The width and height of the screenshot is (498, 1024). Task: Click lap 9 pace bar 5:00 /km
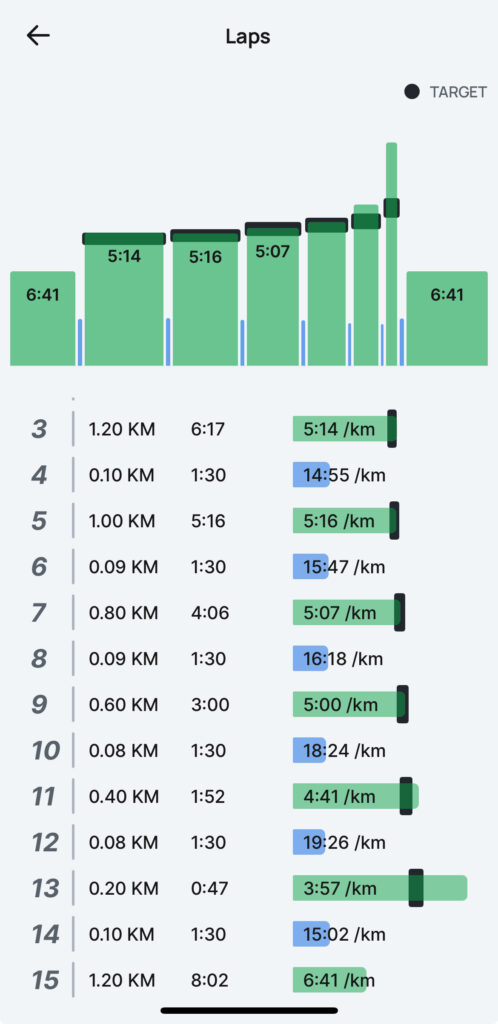(x=350, y=704)
